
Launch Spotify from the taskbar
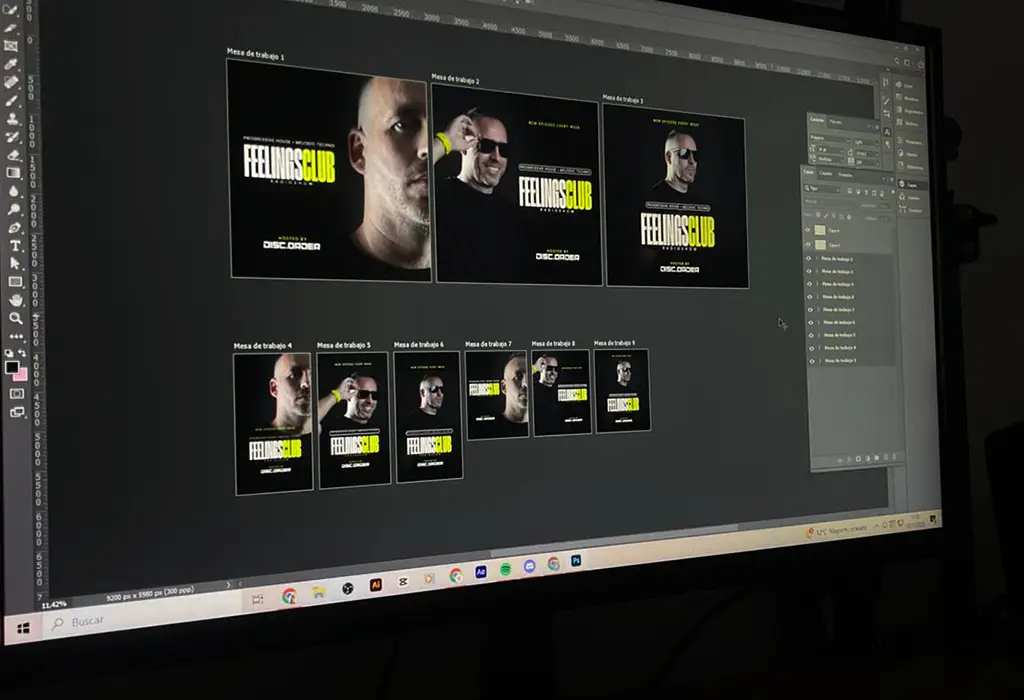tap(506, 570)
